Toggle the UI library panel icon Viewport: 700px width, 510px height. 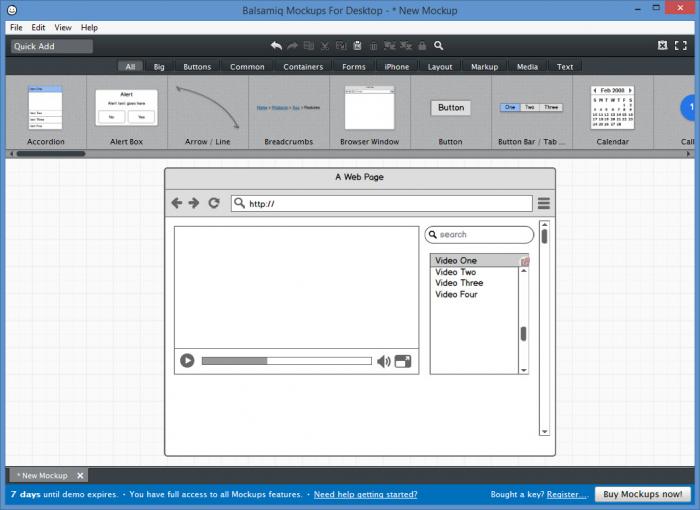662,45
